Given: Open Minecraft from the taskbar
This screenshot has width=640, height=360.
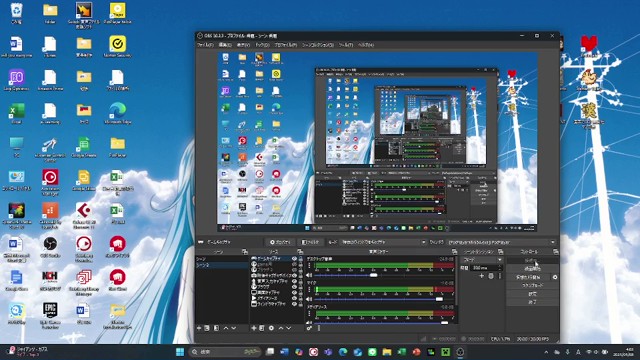Looking at the screenshot, I should coord(445,352).
